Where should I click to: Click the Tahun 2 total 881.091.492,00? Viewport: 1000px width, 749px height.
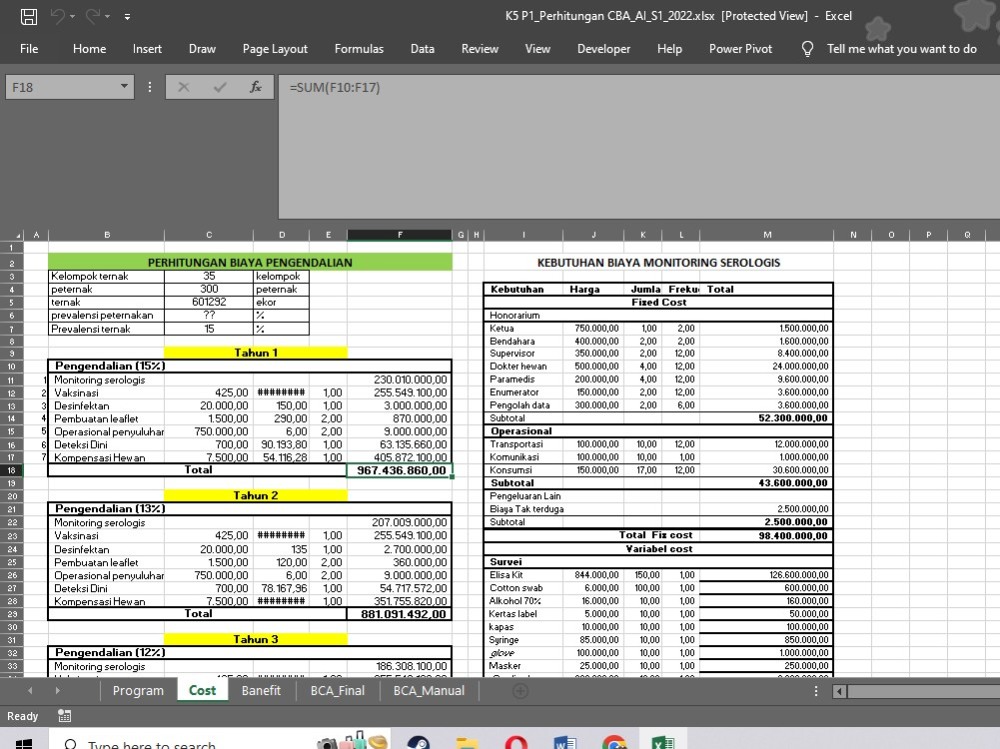tap(400, 614)
